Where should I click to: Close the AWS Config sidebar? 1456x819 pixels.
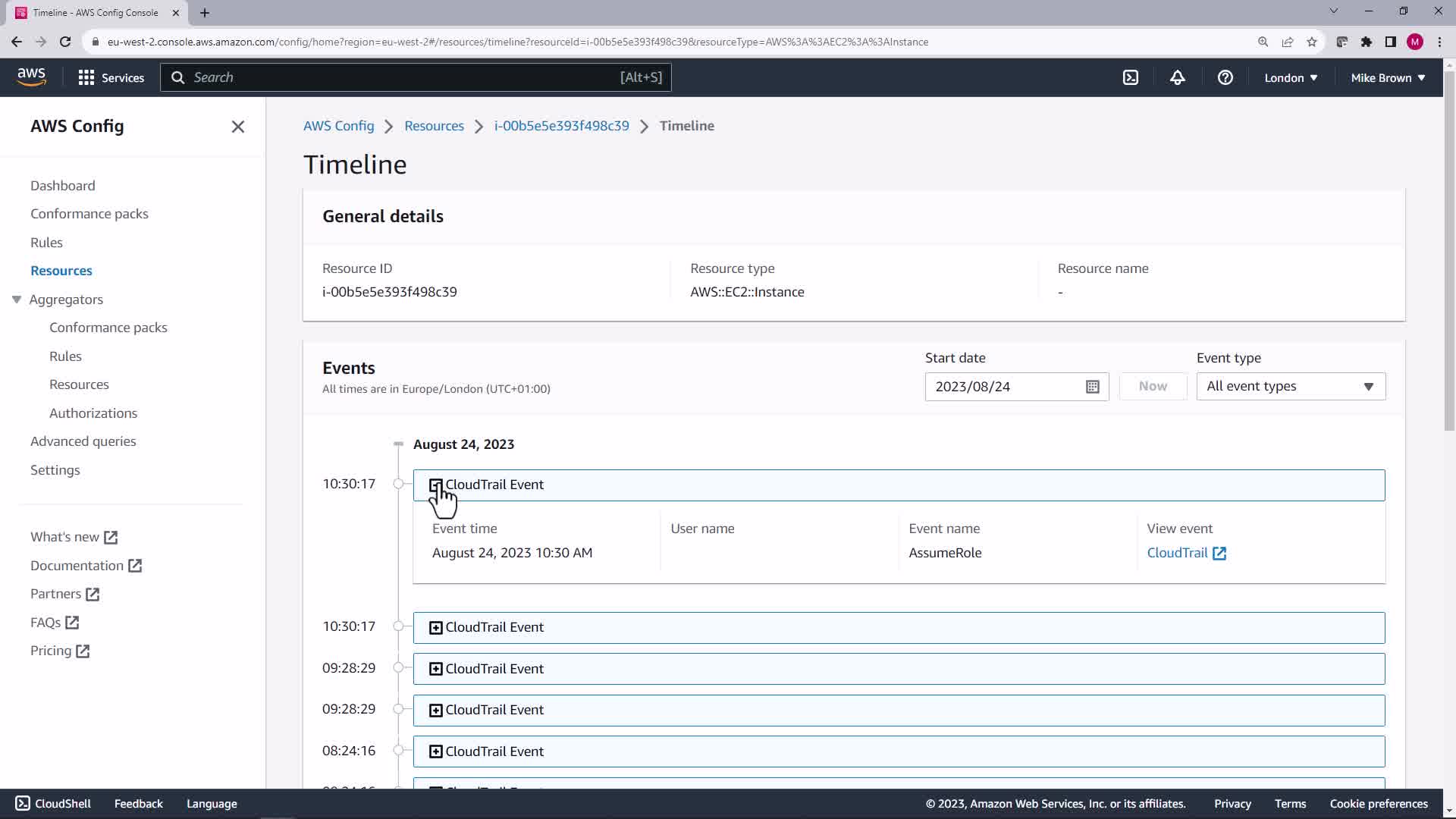pos(237,127)
